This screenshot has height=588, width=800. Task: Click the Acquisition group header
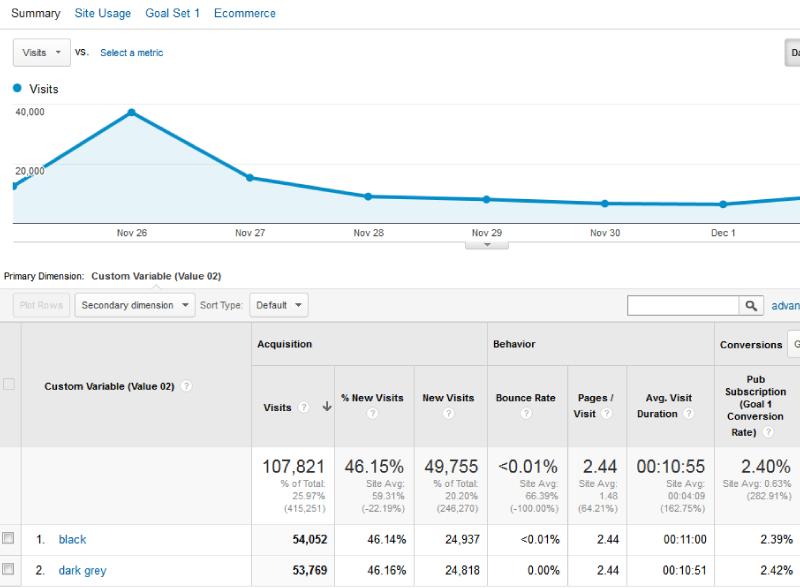click(x=284, y=344)
